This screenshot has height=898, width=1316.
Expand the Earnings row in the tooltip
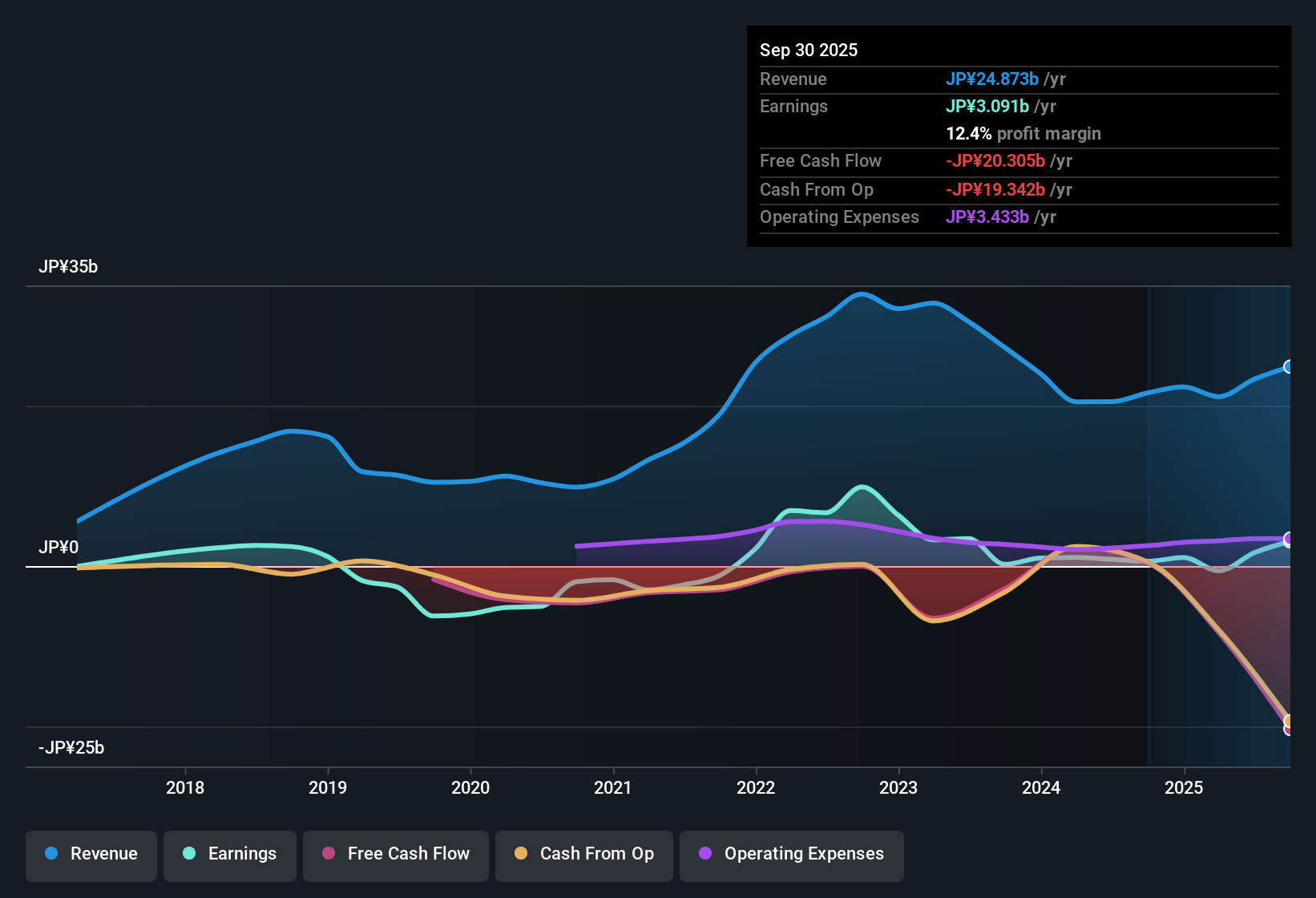tap(793, 106)
